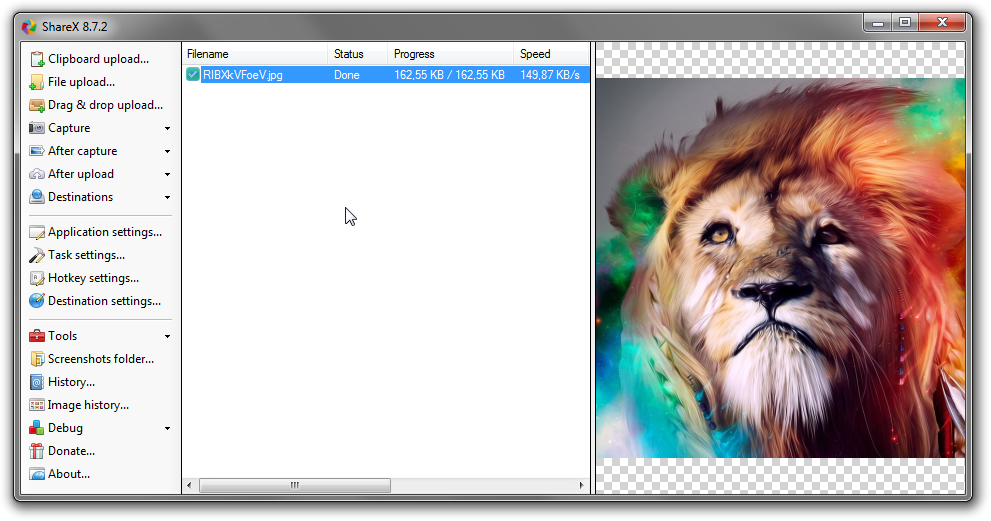Click the Image history icon
Image resolution: width=991 pixels, height=521 pixels.
[x=37, y=405]
